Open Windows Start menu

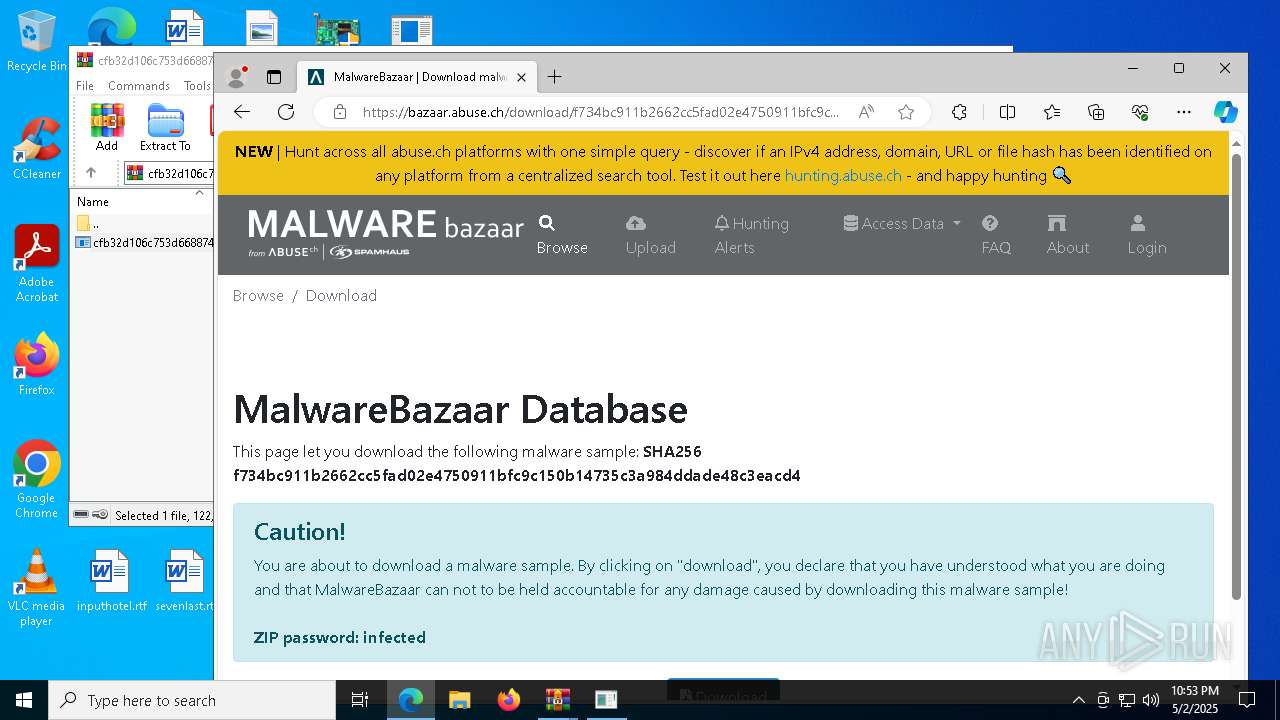point(24,700)
